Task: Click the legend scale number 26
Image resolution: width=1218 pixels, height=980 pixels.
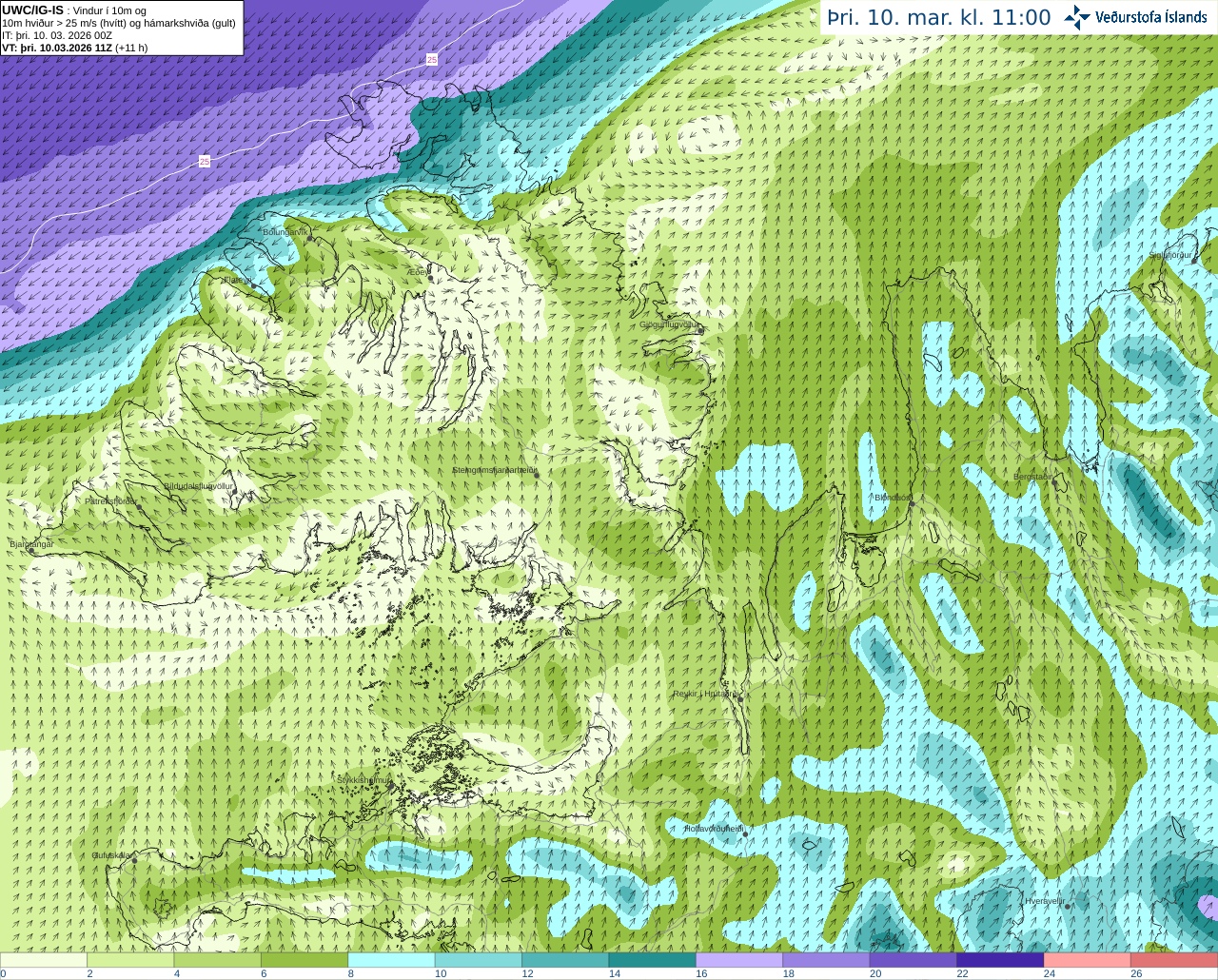Action: (x=1136, y=973)
